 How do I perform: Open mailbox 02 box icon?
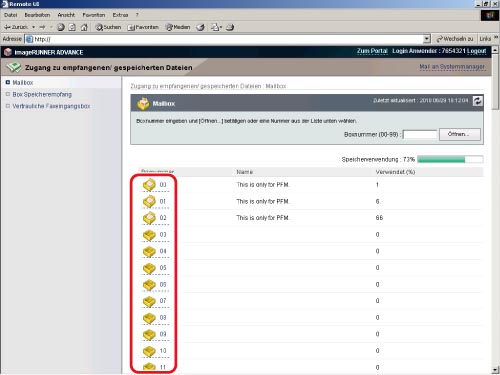pyautogui.click(x=149, y=218)
